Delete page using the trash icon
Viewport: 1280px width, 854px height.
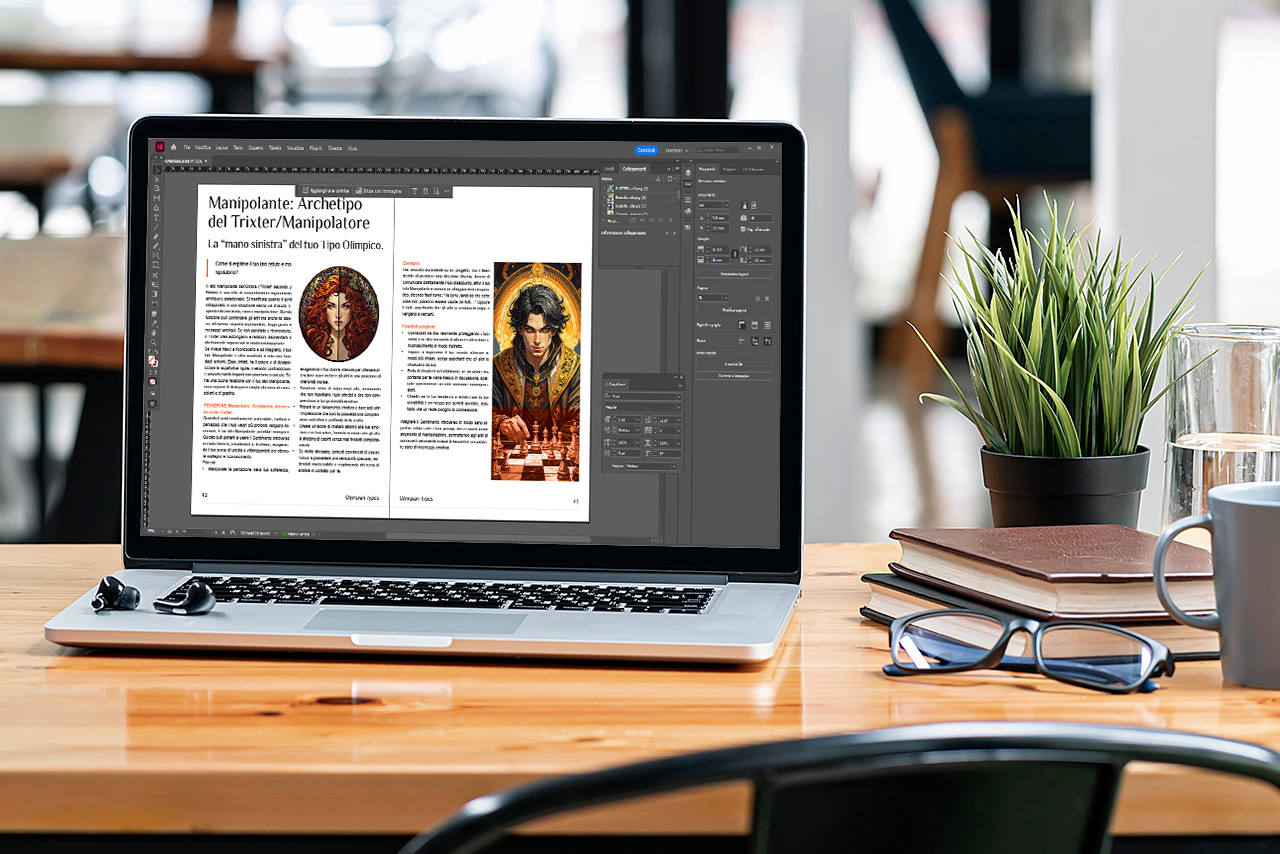click(x=767, y=297)
